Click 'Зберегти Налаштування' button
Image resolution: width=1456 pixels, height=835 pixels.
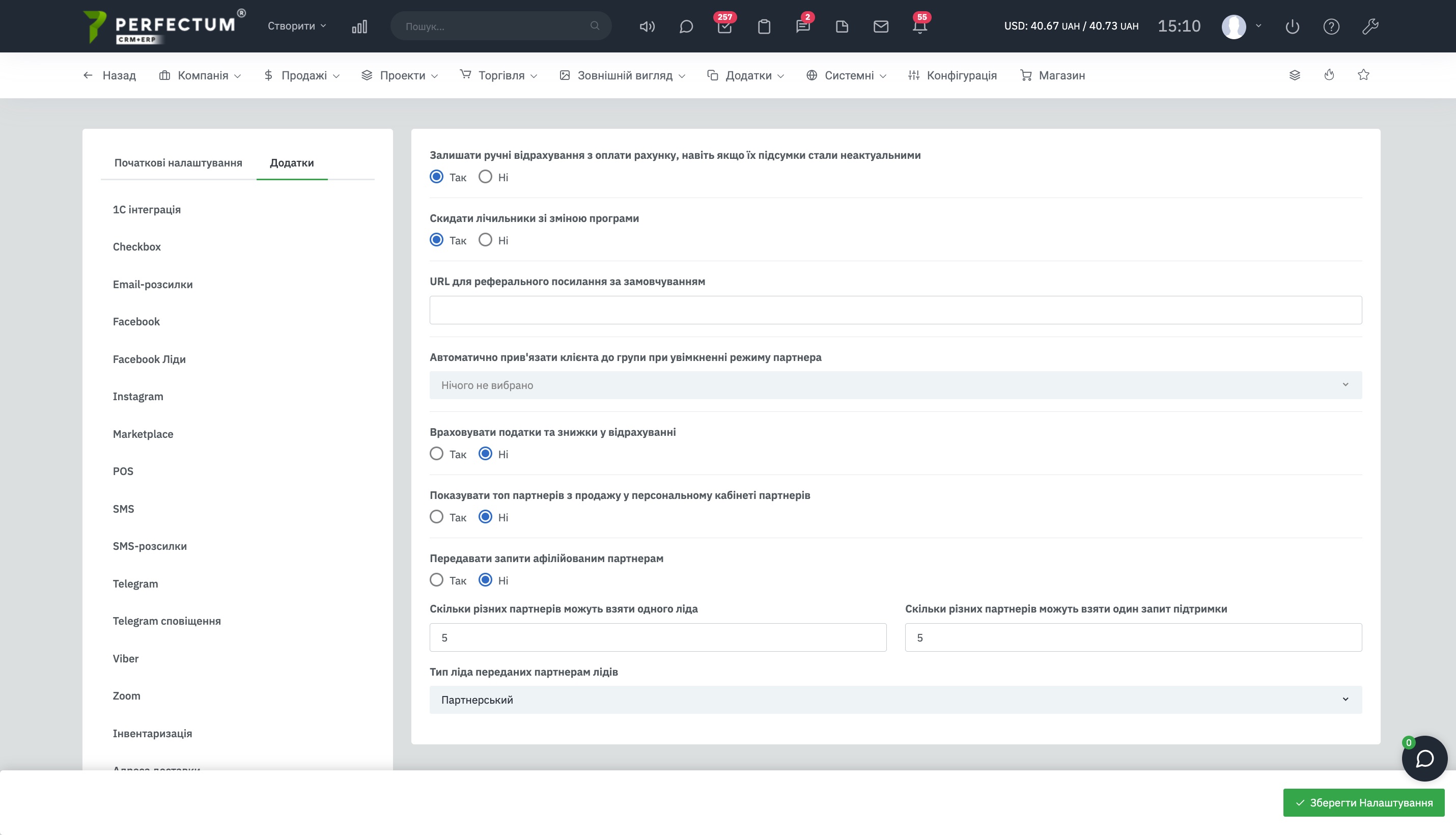1363,802
